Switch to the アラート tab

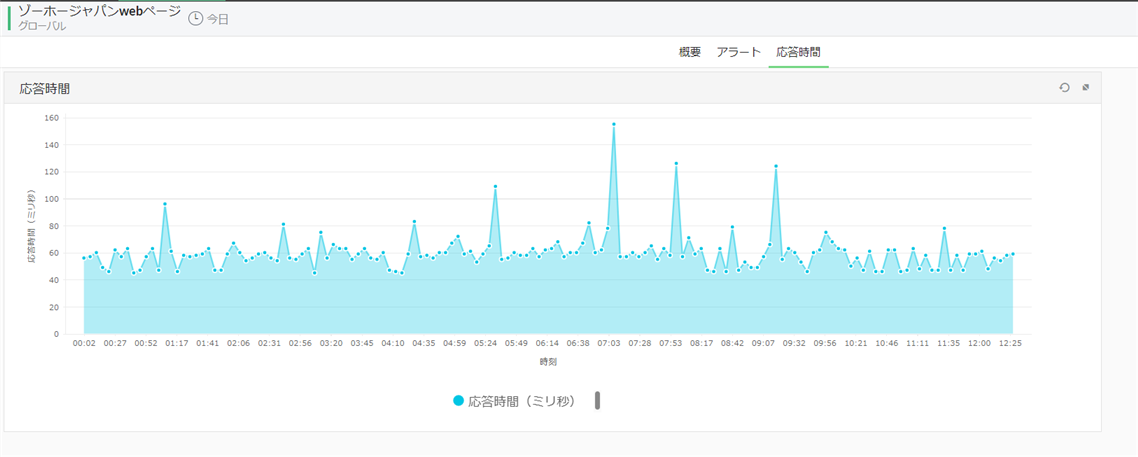(x=738, y=52)
